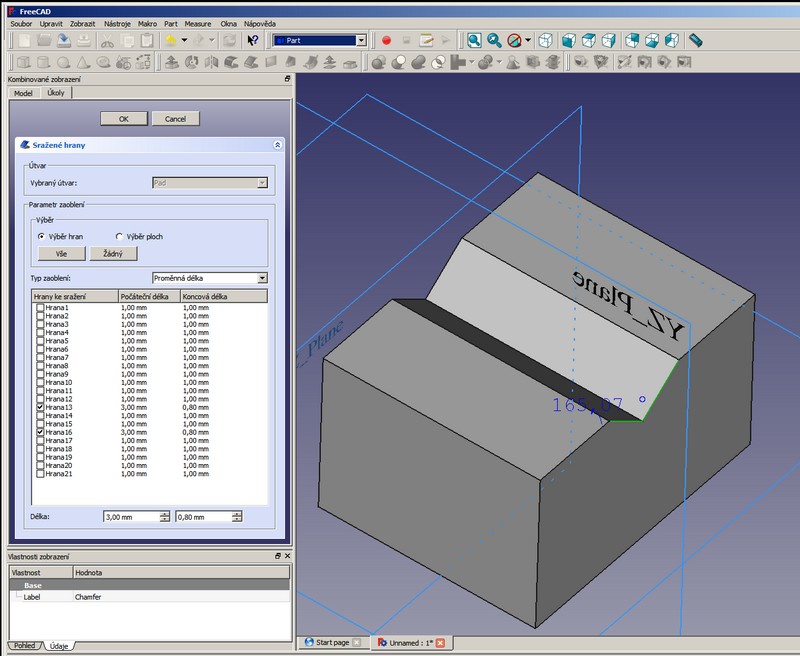Click the save document icon
800x656 pixels.
click(64, 41)
